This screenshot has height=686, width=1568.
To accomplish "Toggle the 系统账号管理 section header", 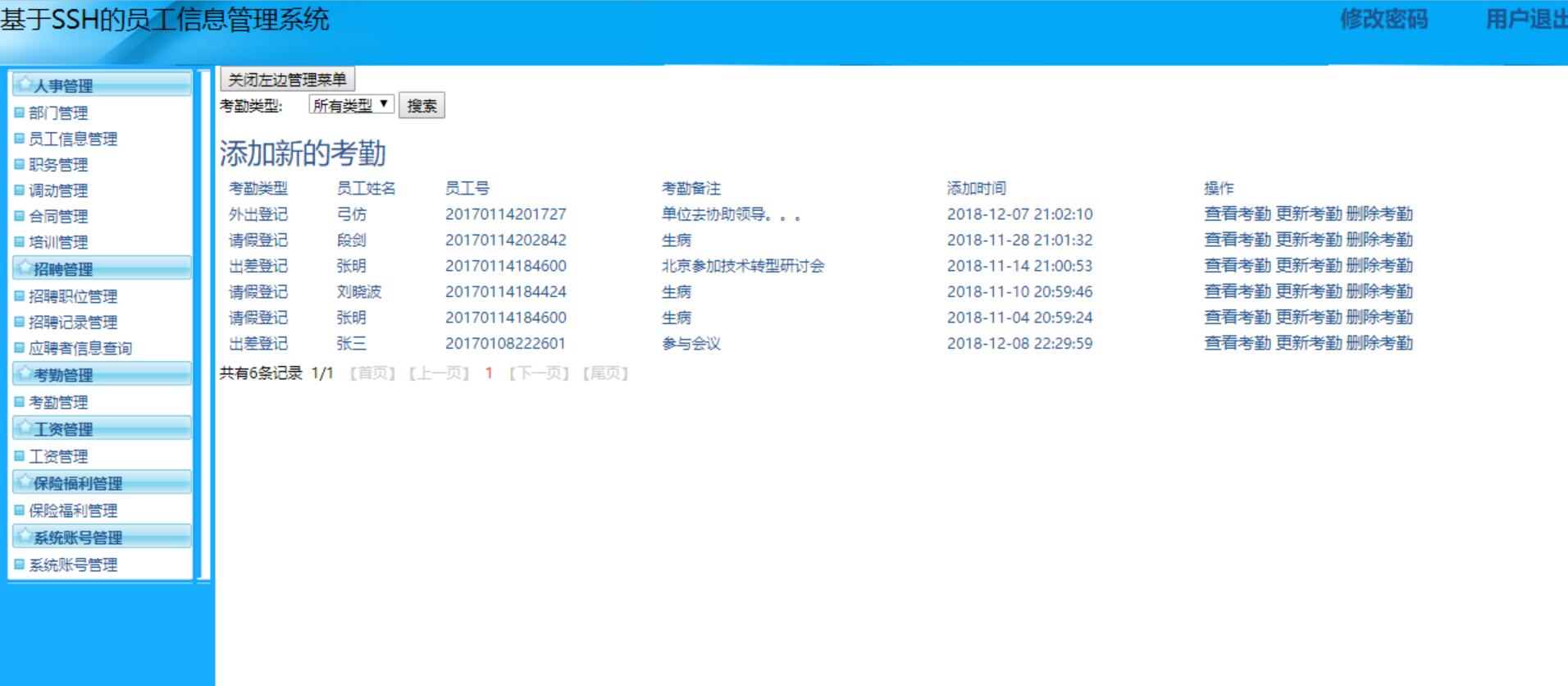I will pyautogui.click(x=102, y=536).
